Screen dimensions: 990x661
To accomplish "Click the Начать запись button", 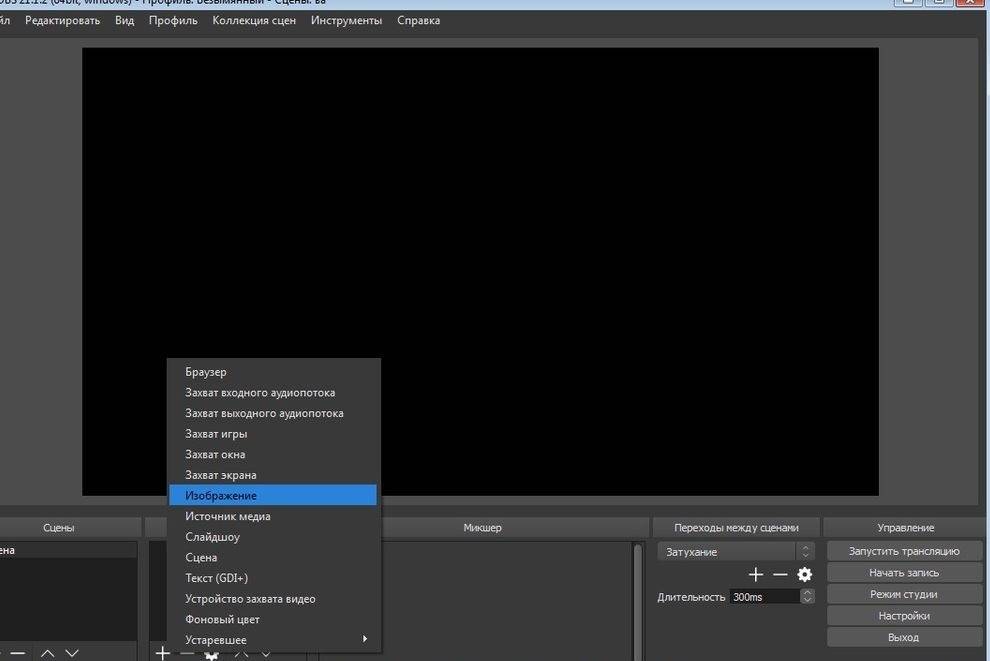I will [904, 573].
